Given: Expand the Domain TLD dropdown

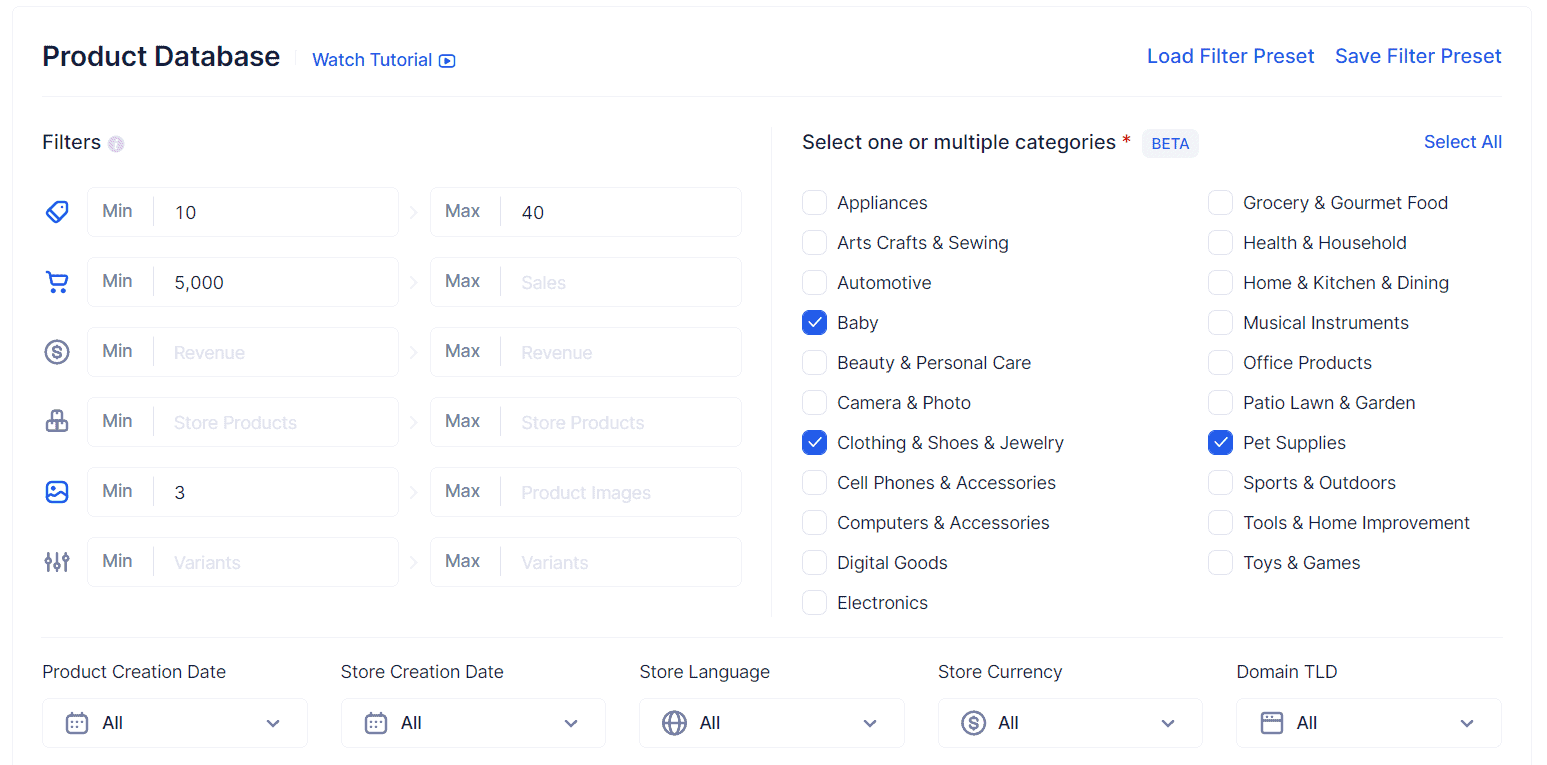Looking at the screenshot, I should 1367,722.
